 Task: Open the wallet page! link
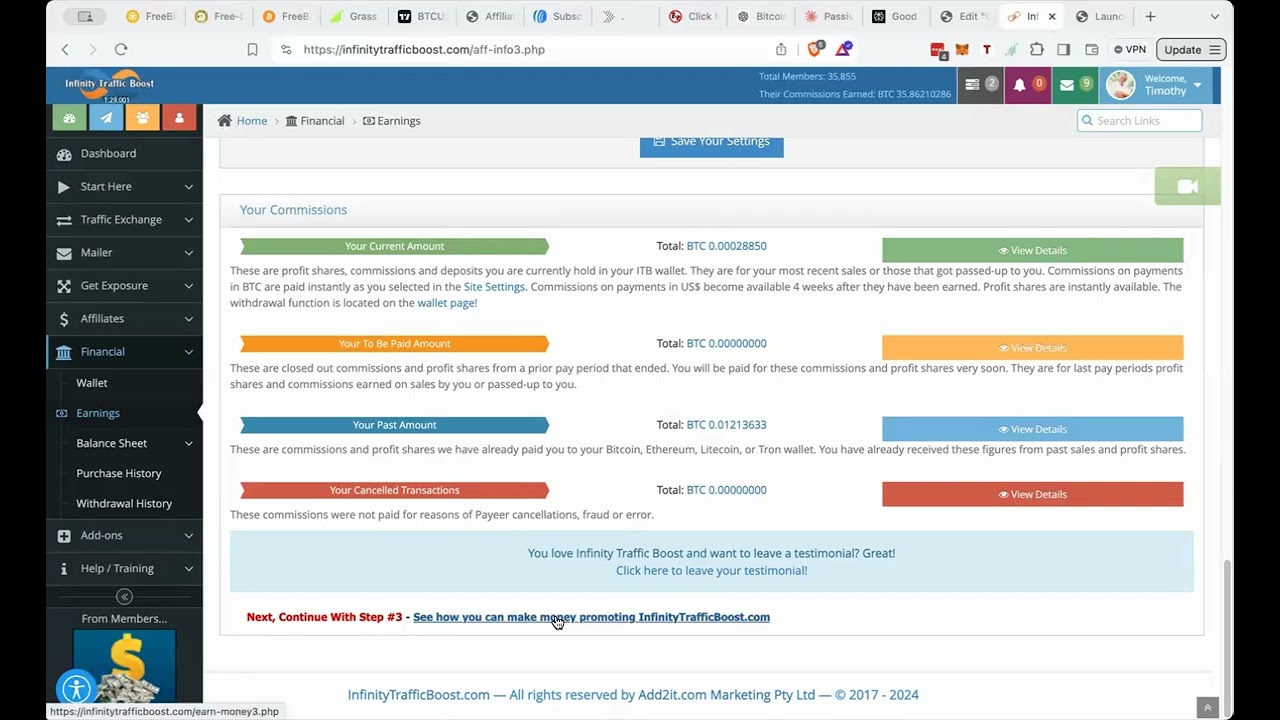[x=447, y=303]
